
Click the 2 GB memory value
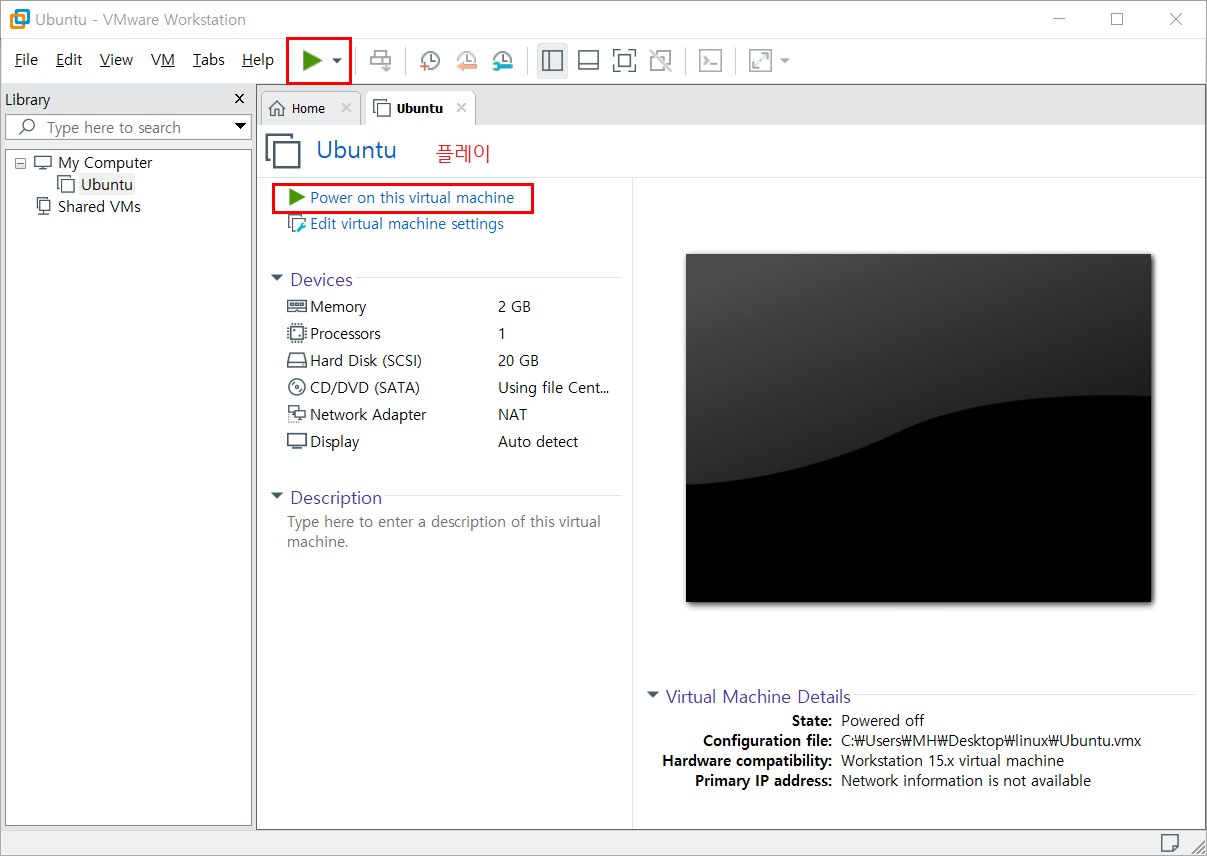point(514,307)
